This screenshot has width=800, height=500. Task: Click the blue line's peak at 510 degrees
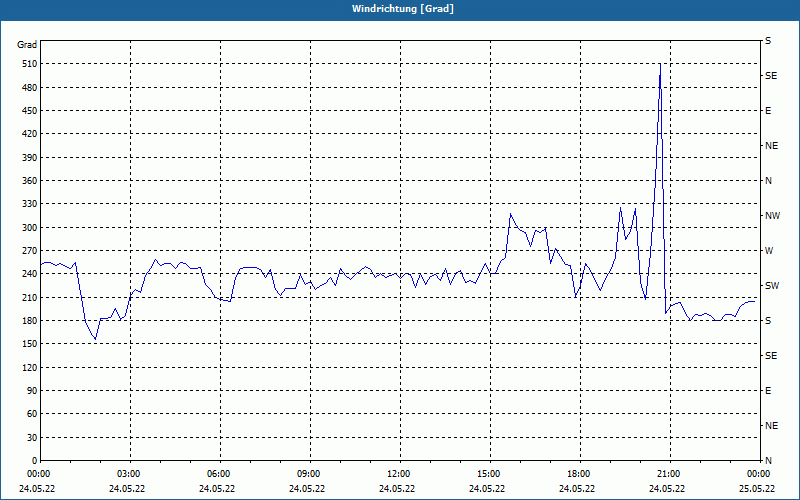660,64
